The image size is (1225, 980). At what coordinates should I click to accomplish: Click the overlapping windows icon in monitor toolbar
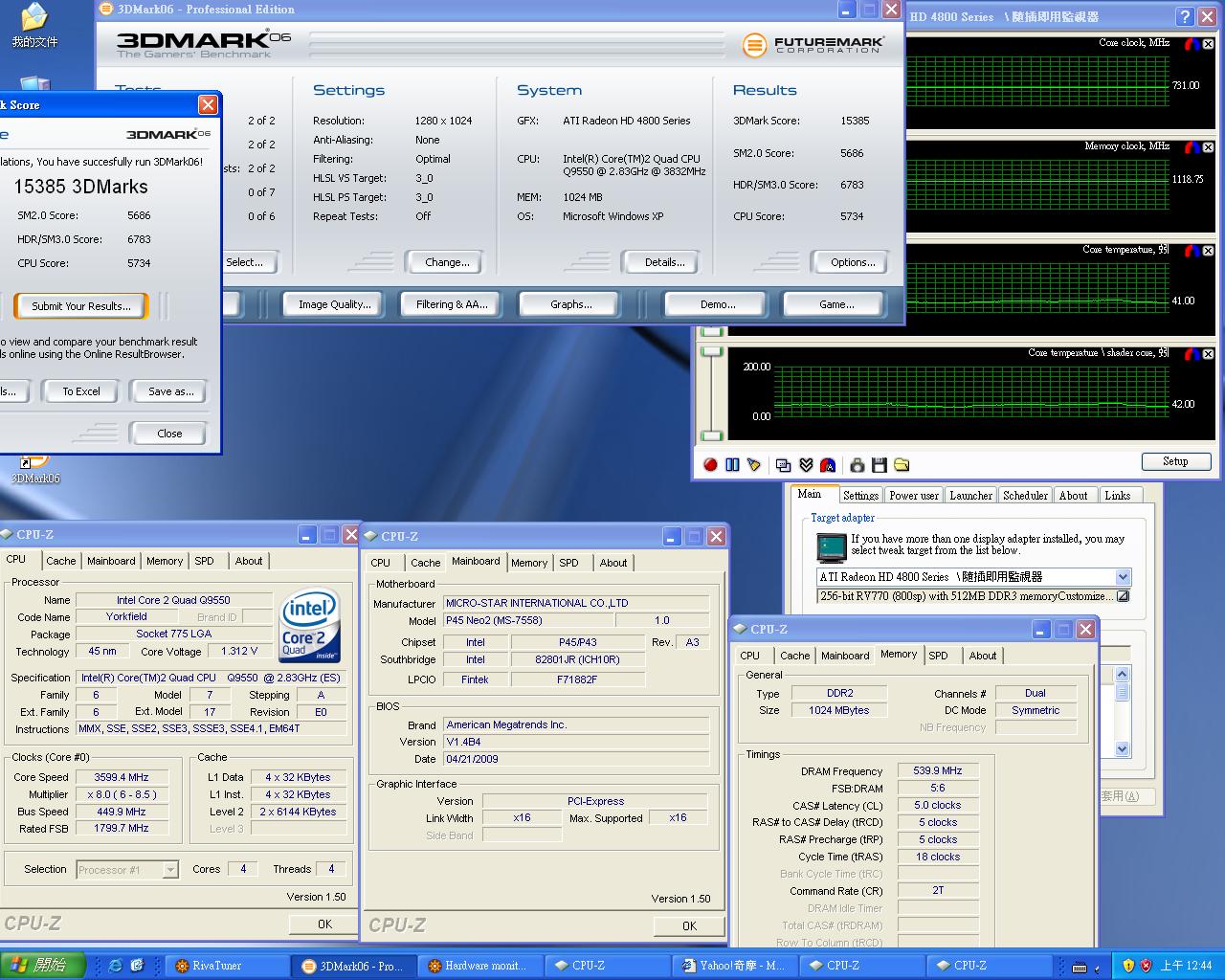784,465
